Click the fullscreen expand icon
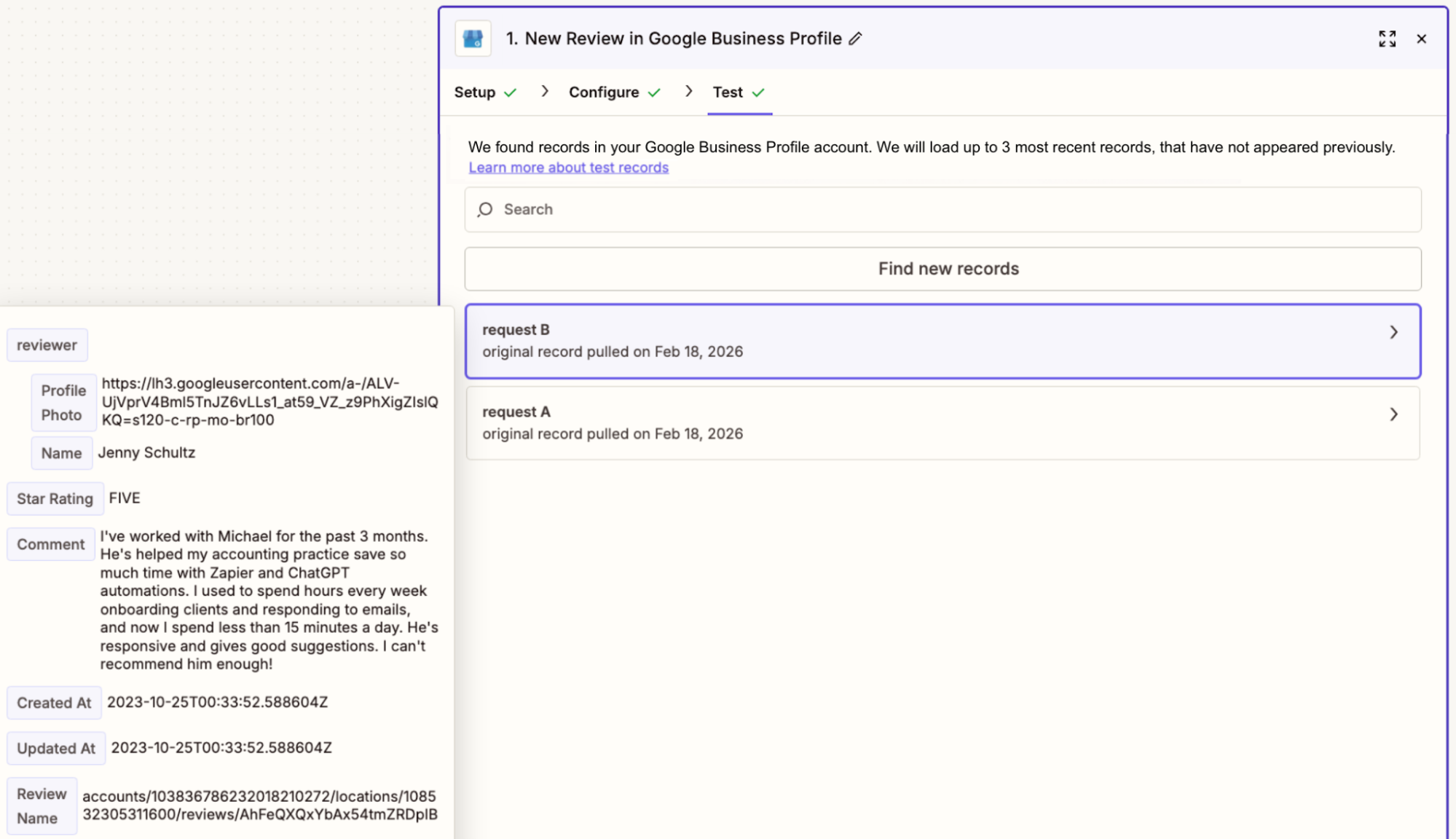The width and height of the screenshot is (1456, 839). point(1388,39)
